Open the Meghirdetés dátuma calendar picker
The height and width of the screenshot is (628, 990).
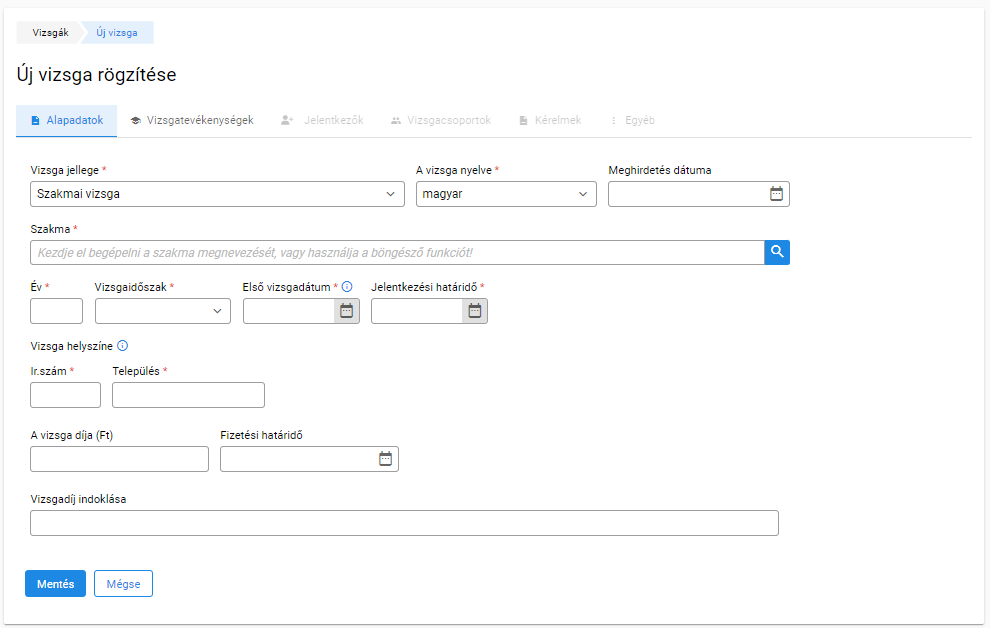coord(776,194)
